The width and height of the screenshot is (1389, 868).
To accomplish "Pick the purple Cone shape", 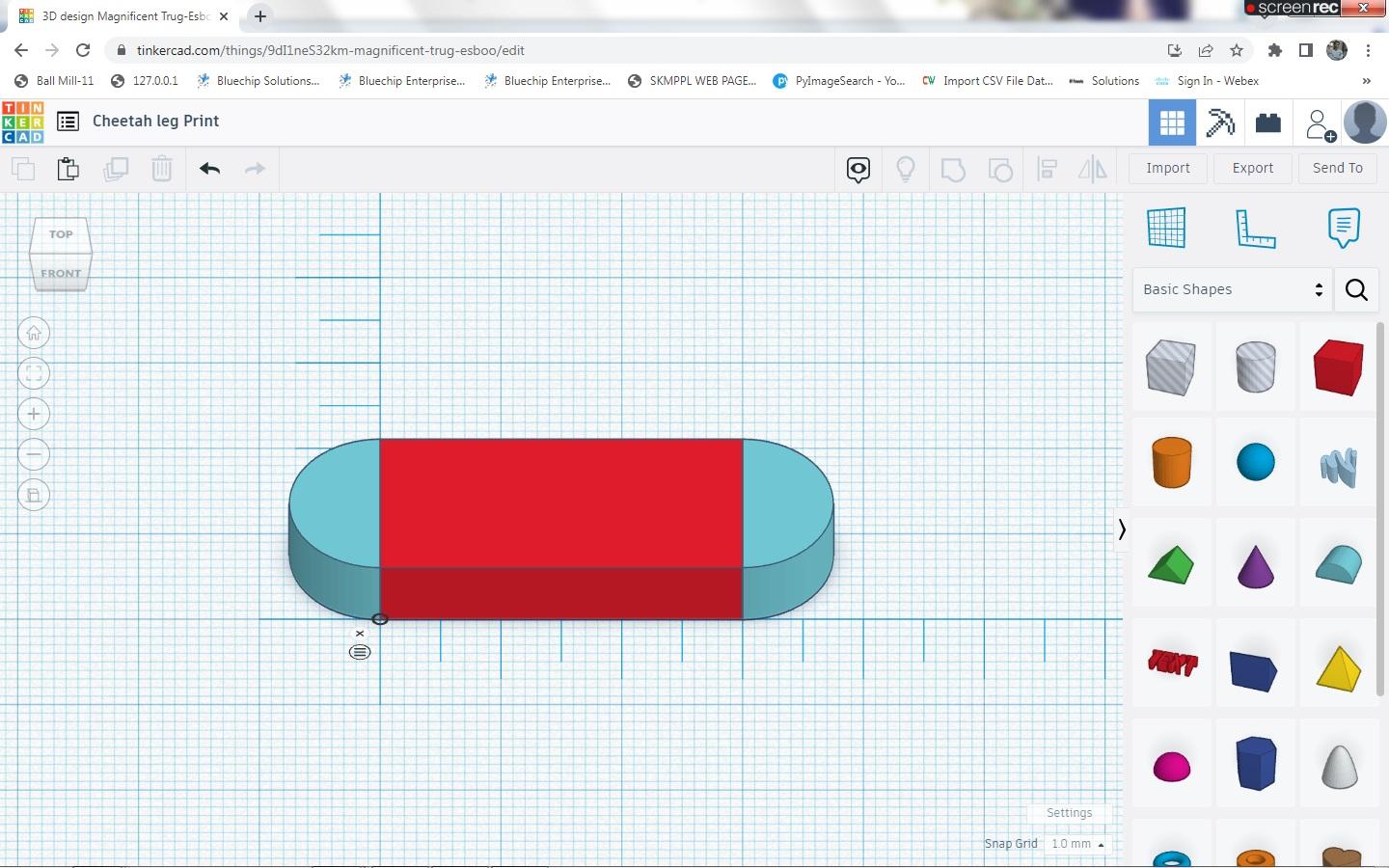I will pyautogui.click(x=1255, y=566).
